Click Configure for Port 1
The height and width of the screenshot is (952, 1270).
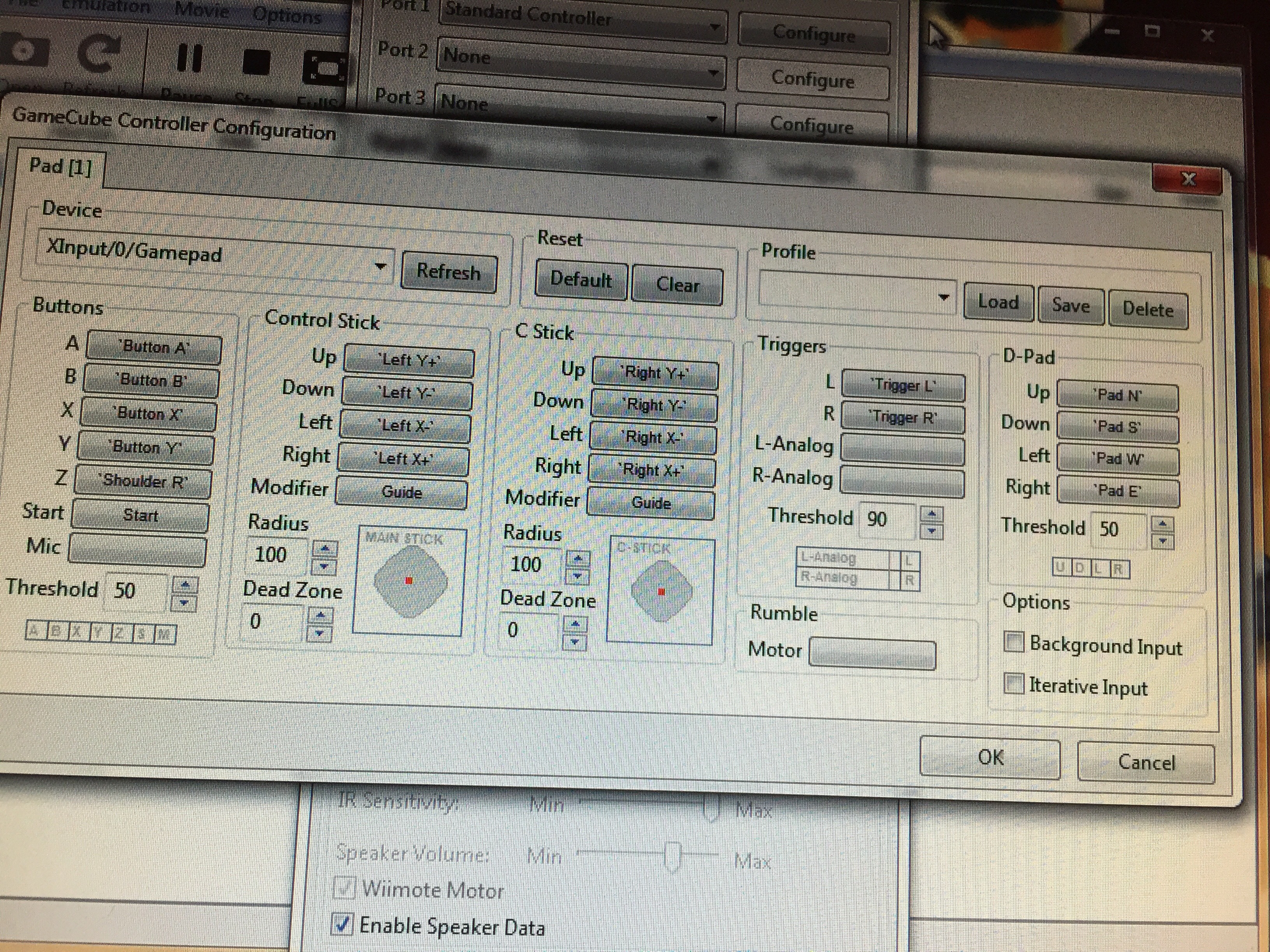click(814, 33)
